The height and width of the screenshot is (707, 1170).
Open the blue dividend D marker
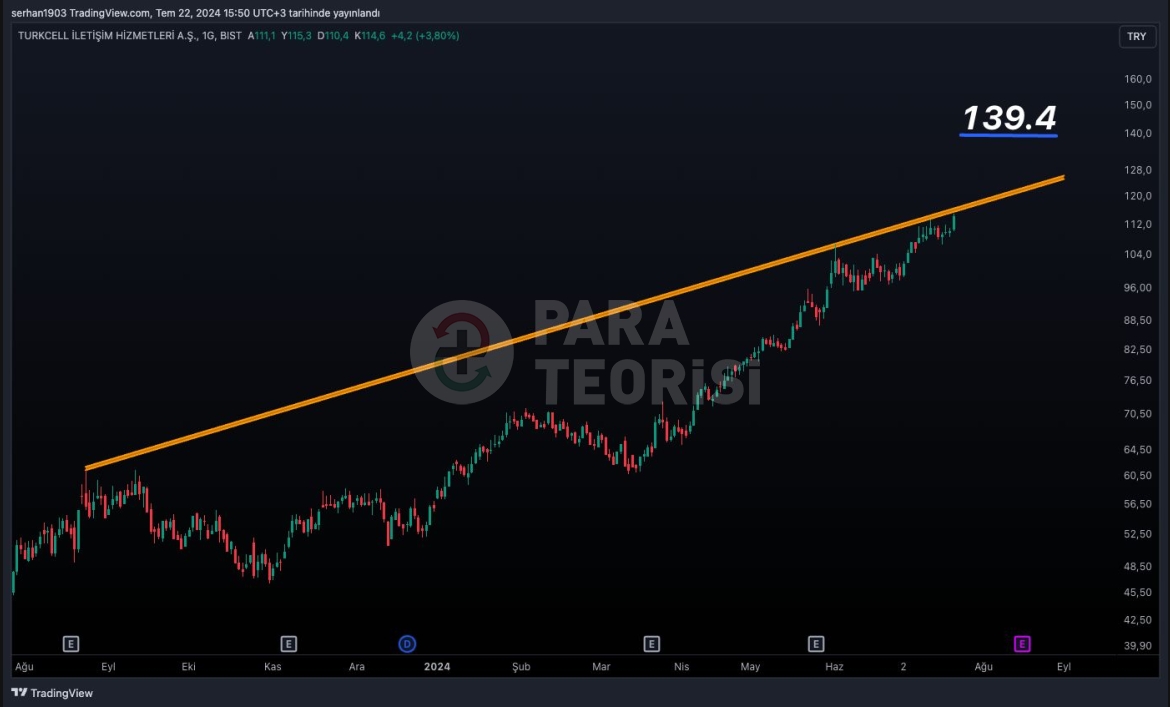click(407, 644)
